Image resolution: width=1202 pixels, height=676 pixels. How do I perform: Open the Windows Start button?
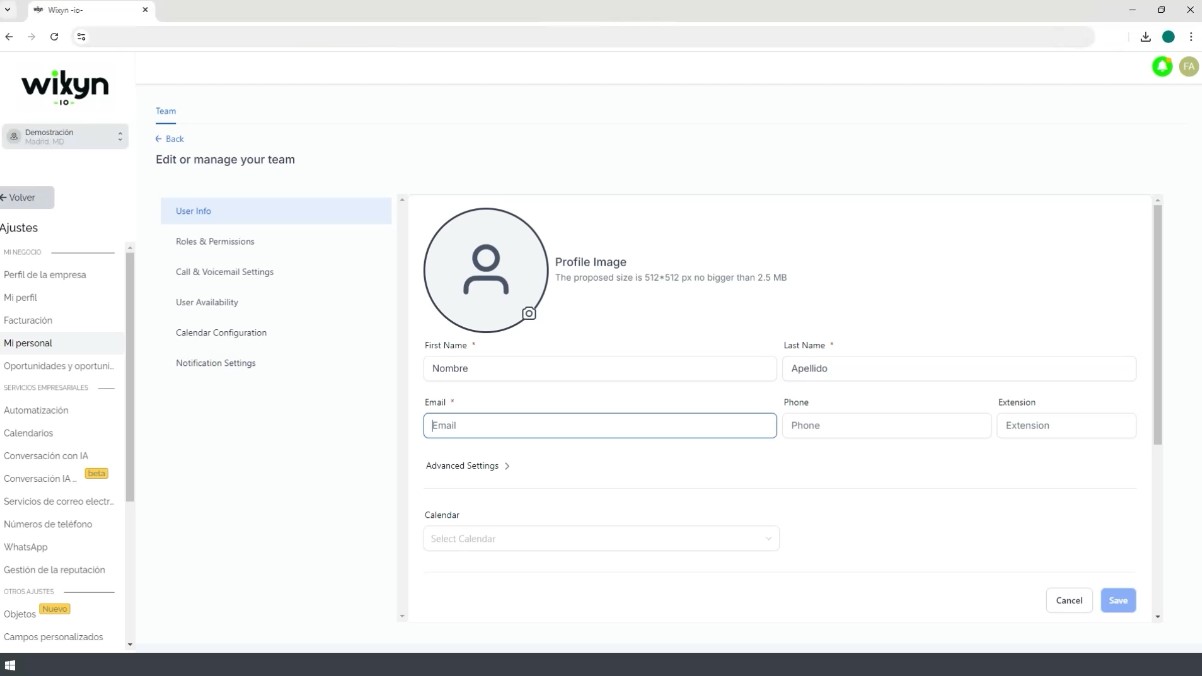[x=10, y=665]
